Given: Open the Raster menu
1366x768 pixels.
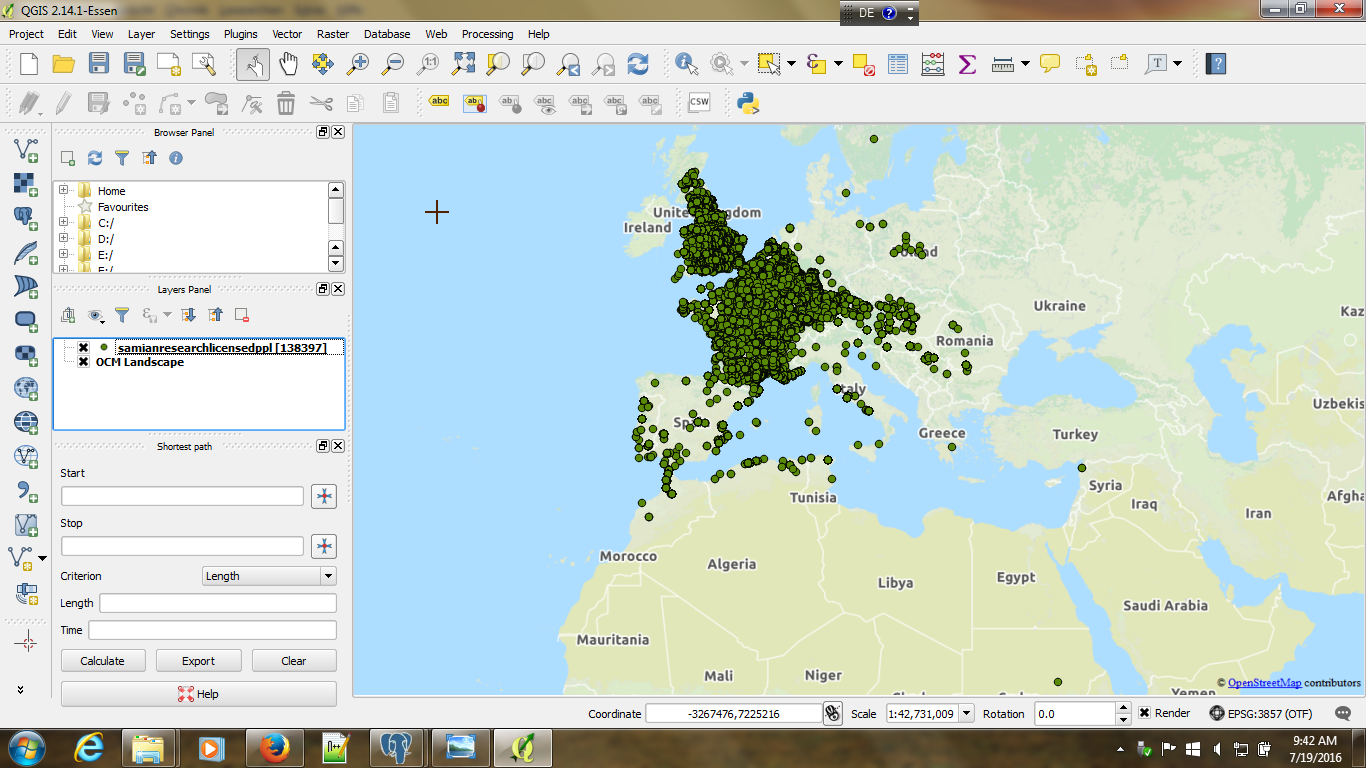Looking at the screenshot, I should pos(333,34).
